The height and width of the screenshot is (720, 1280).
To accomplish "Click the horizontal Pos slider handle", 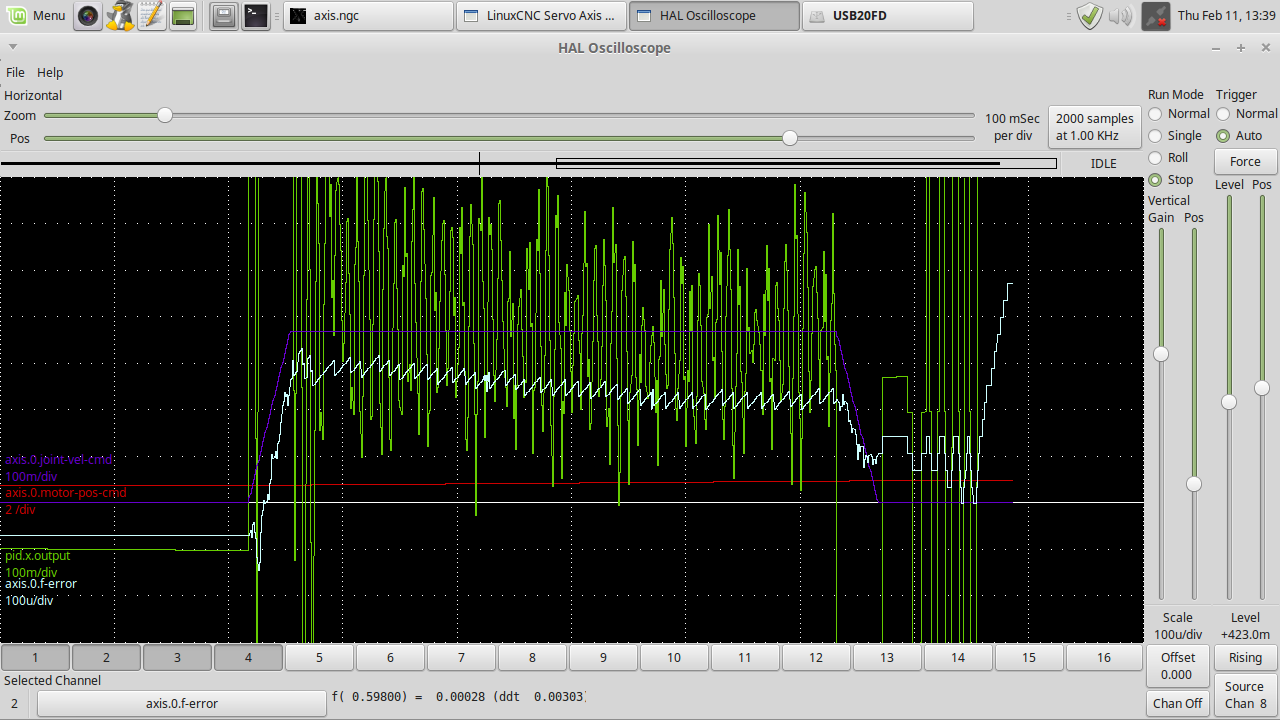I will click(790, 138).
